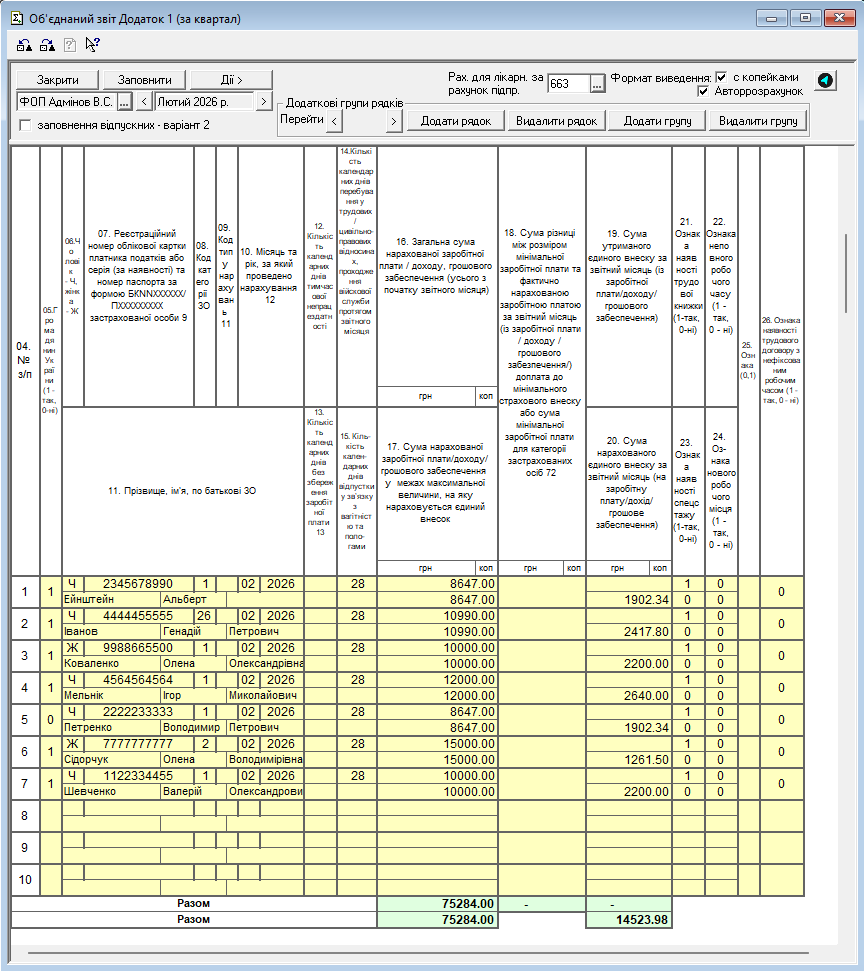
Task: Click Видалити групу button
Action: [x=757, y=121]
